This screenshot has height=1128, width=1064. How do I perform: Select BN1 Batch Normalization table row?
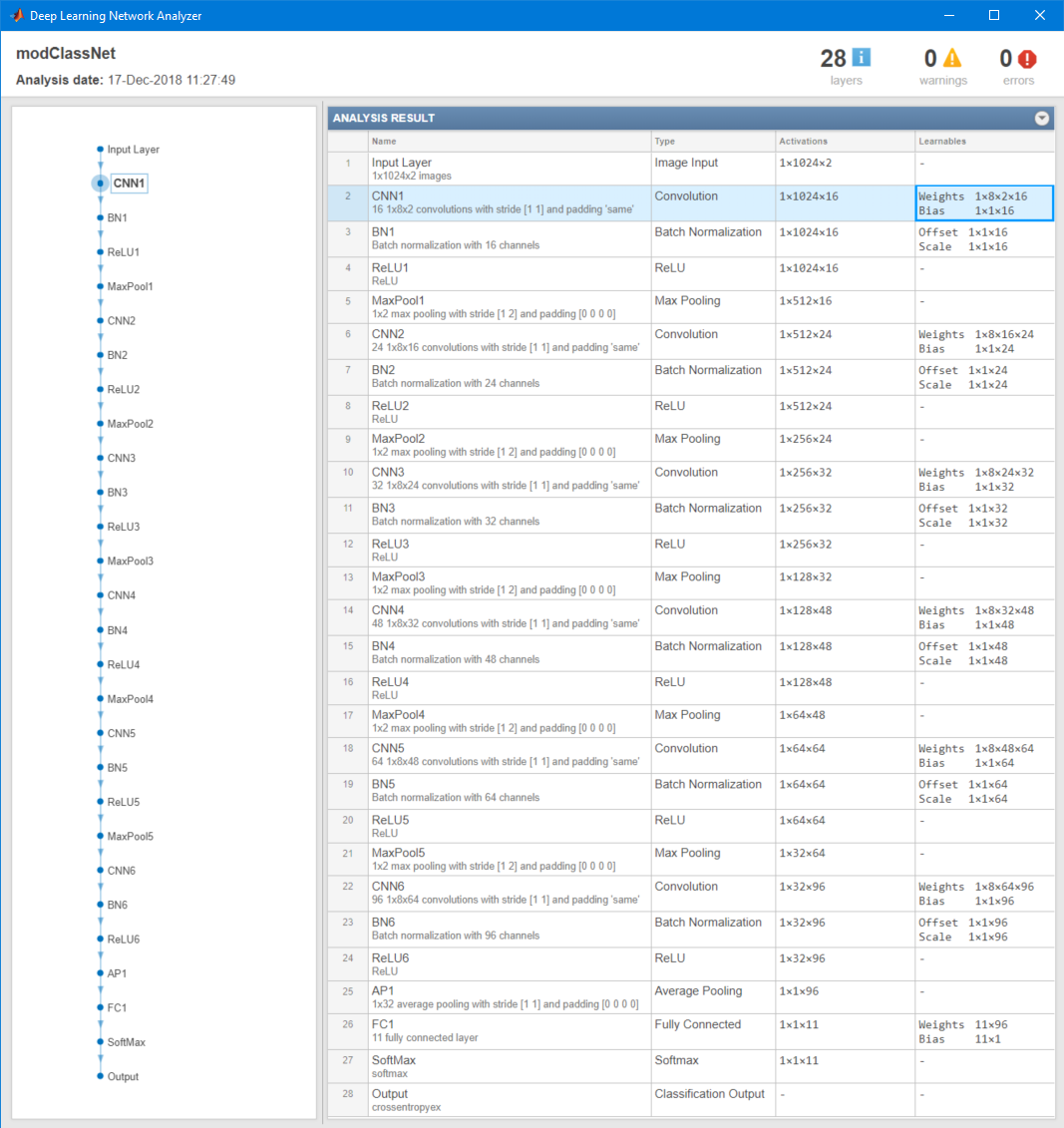(691, 238)
